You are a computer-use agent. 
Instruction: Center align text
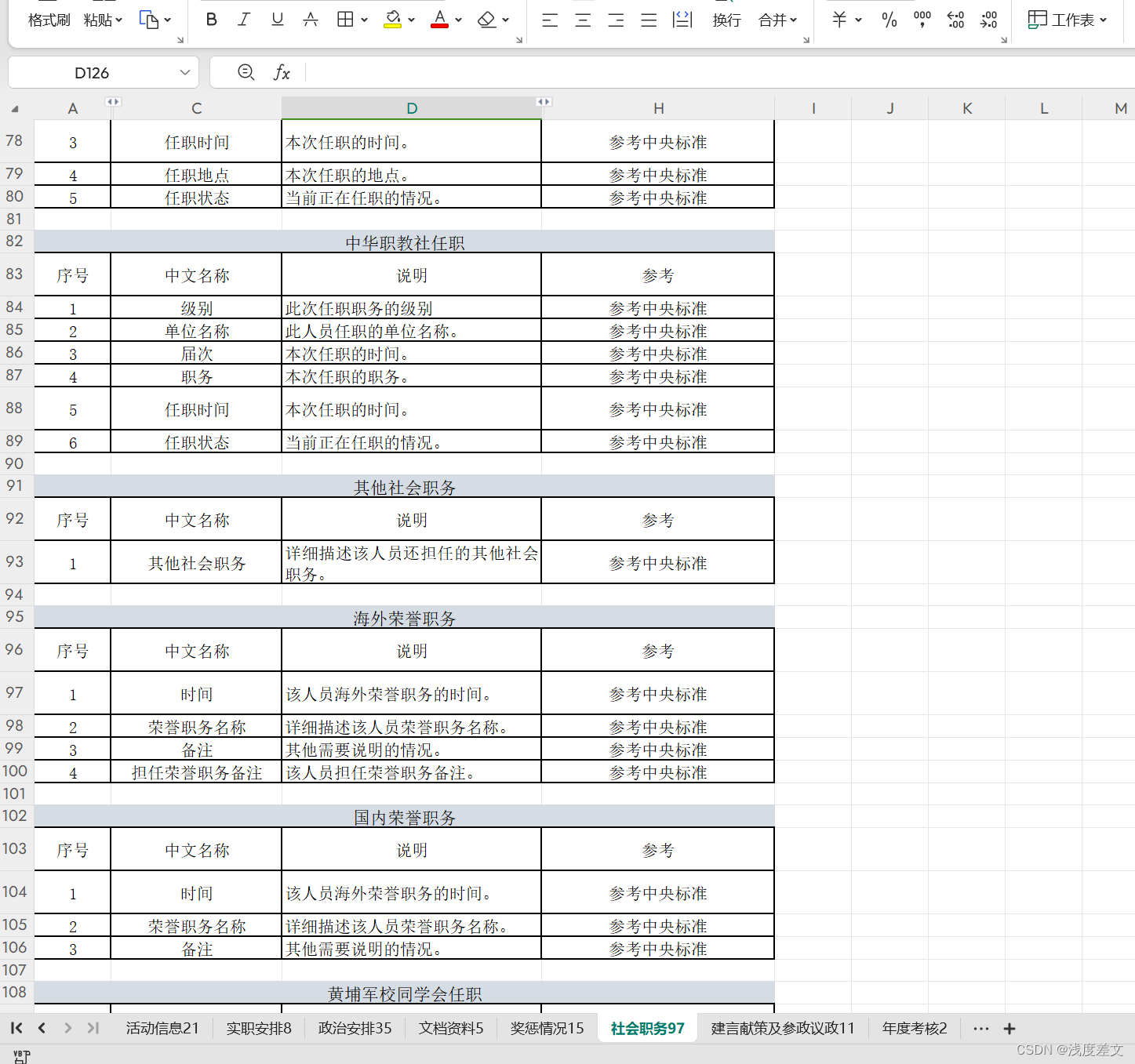coord(583,20)
